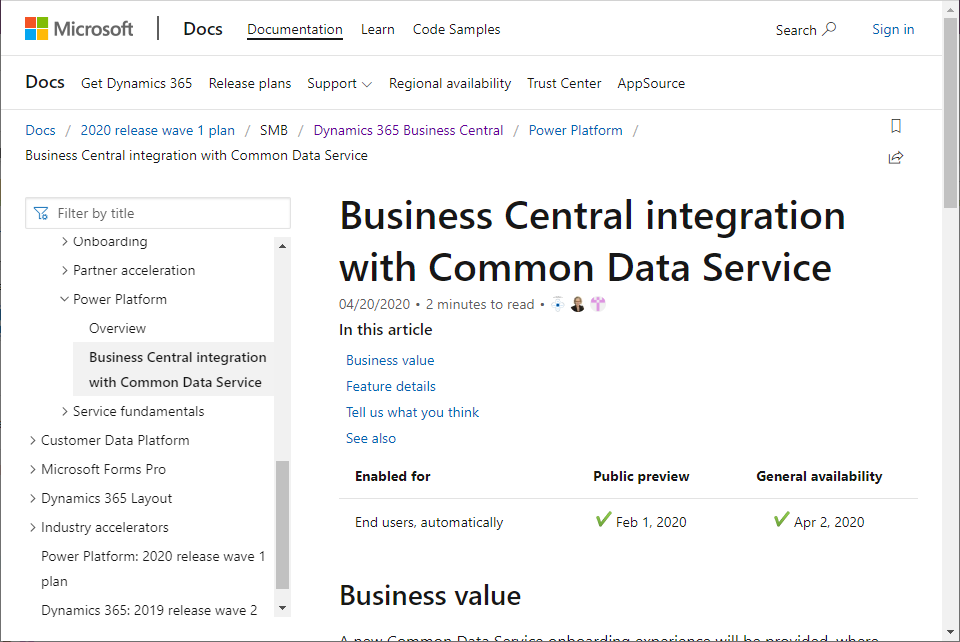The image size is (960, 642).
Task: Expand the Partner acceleration section
Action: click(64, 270)
